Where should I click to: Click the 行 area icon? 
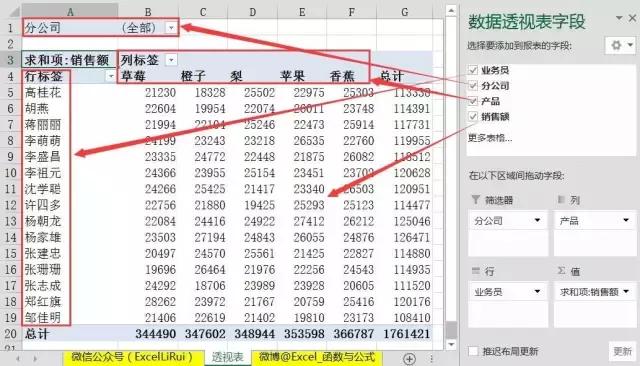476,271
